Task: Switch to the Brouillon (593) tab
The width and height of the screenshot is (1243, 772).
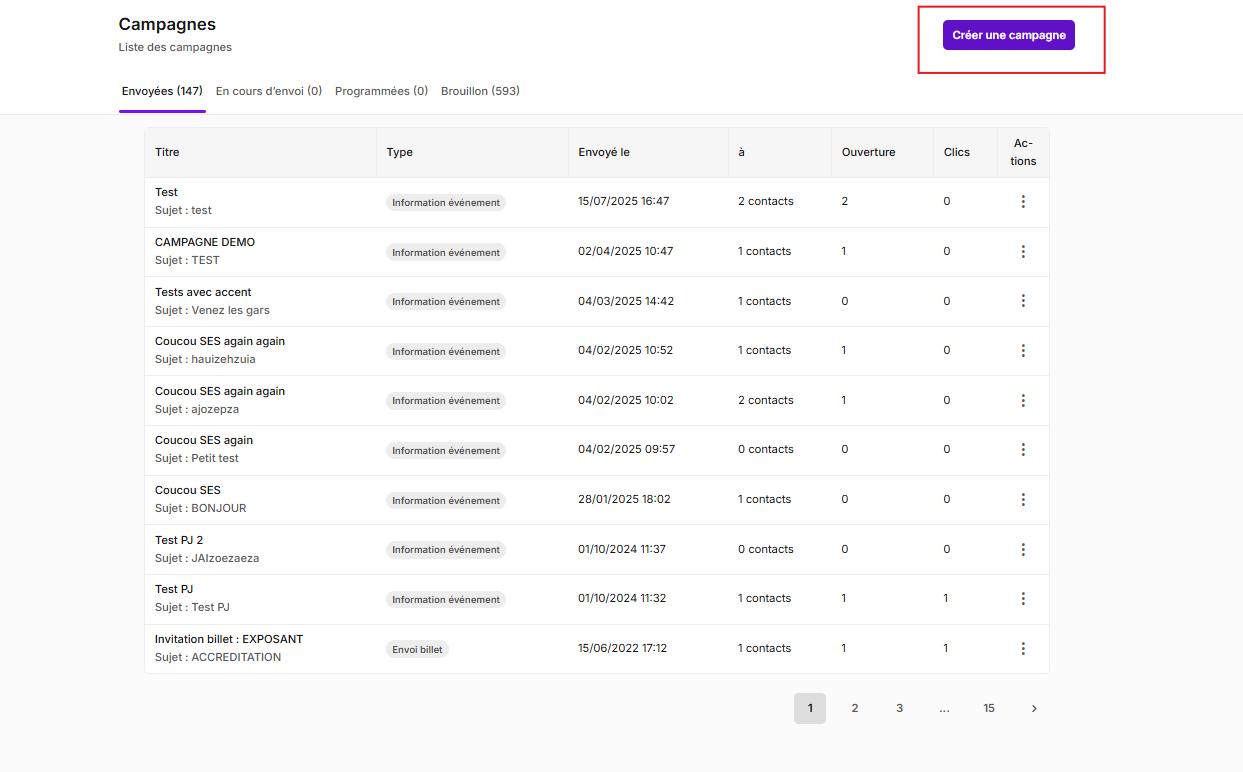Action: 480,91
